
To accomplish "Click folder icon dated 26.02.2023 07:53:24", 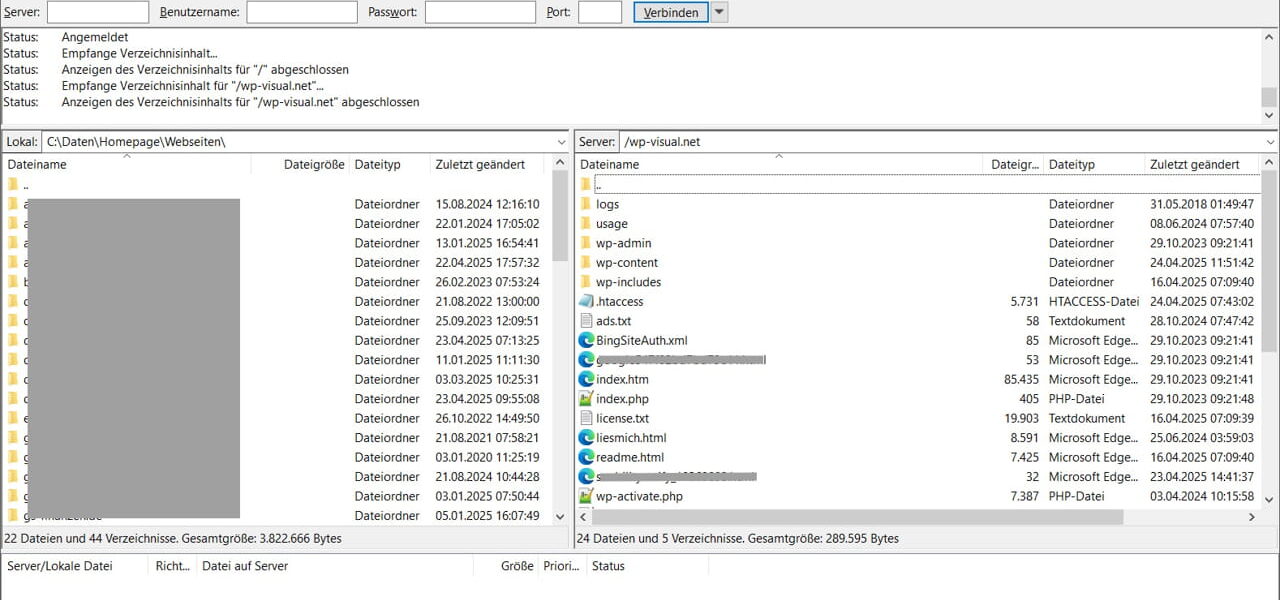I will pos(13,282).
